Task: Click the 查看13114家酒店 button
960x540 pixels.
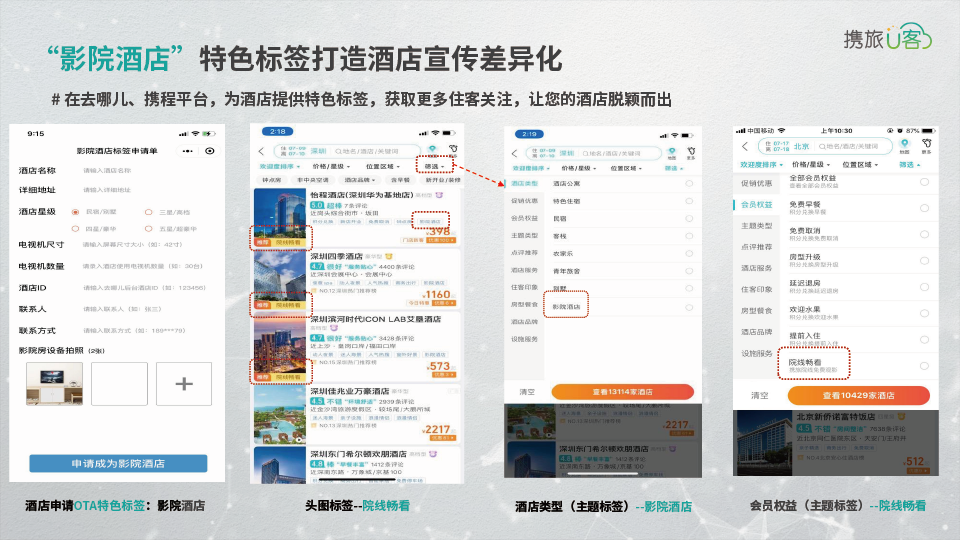Action: (622, 392)
